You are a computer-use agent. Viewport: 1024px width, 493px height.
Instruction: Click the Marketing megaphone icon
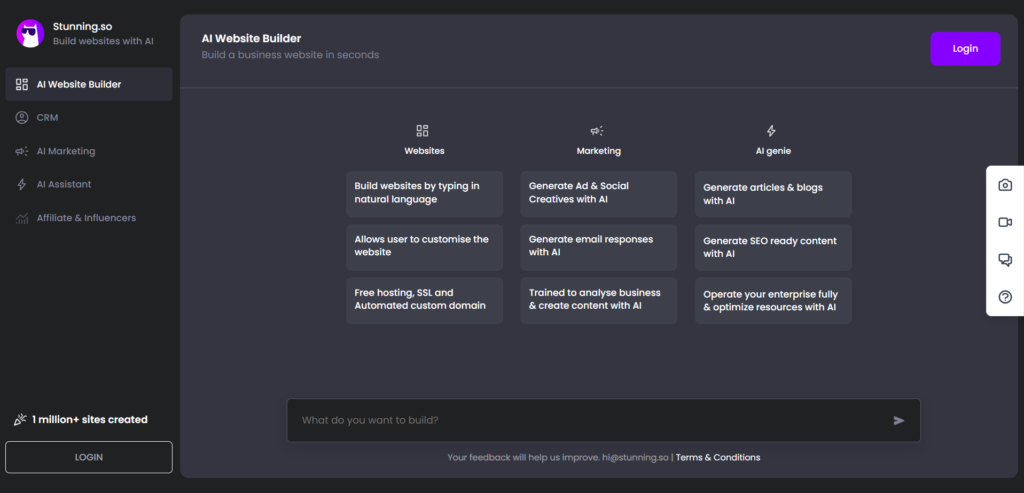(x=597, y=131)
